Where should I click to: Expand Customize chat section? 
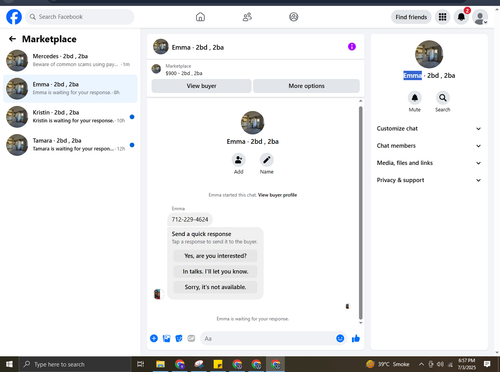(x=429, y=129)
